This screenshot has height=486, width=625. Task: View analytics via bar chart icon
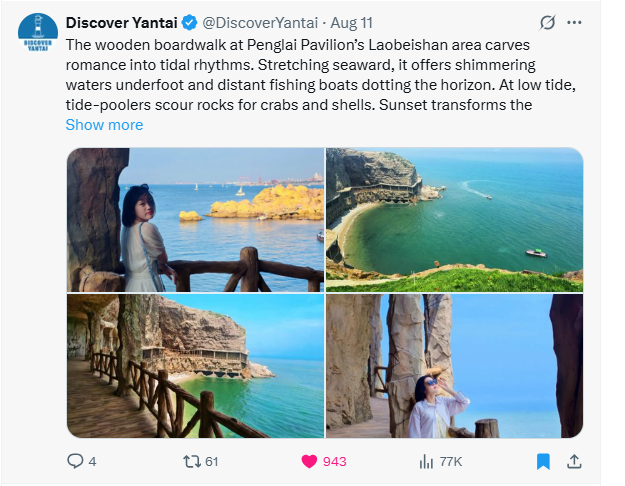(x=426, y=462)
